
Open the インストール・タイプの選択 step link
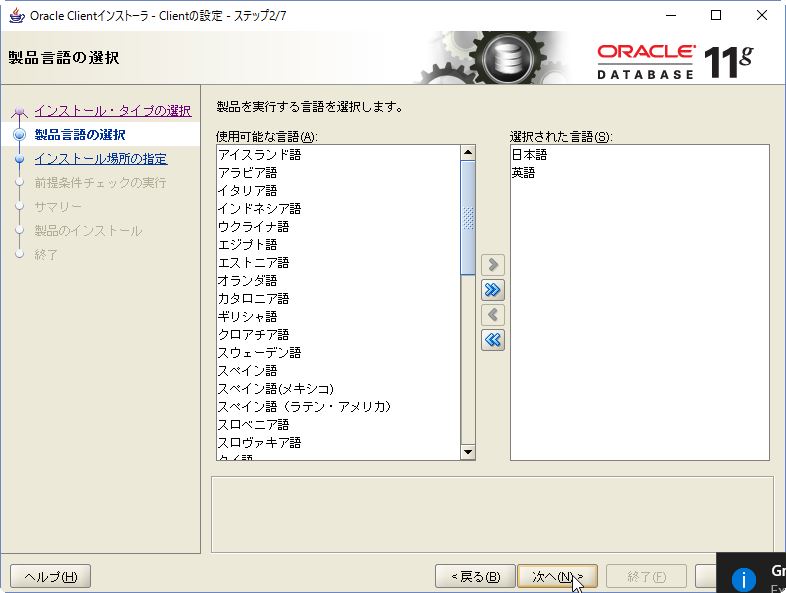pyautogui.click(x=112, y=110)
